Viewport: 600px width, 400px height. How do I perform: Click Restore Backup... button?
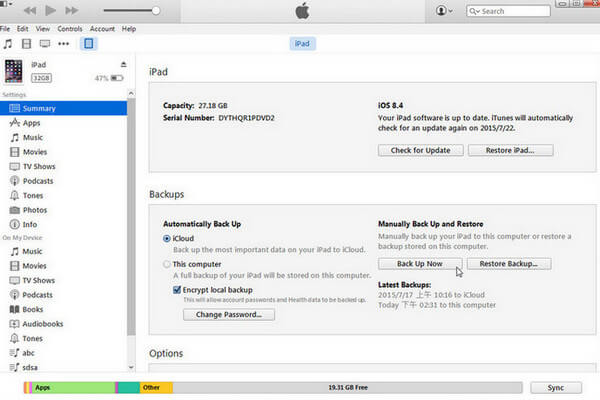pyautogui.click(x=509, y=264)
